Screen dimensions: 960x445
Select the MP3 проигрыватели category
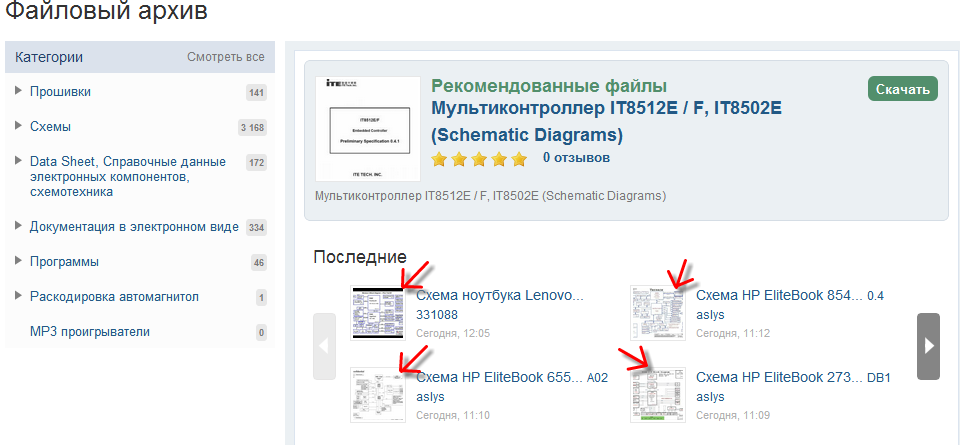click(90, 331)
